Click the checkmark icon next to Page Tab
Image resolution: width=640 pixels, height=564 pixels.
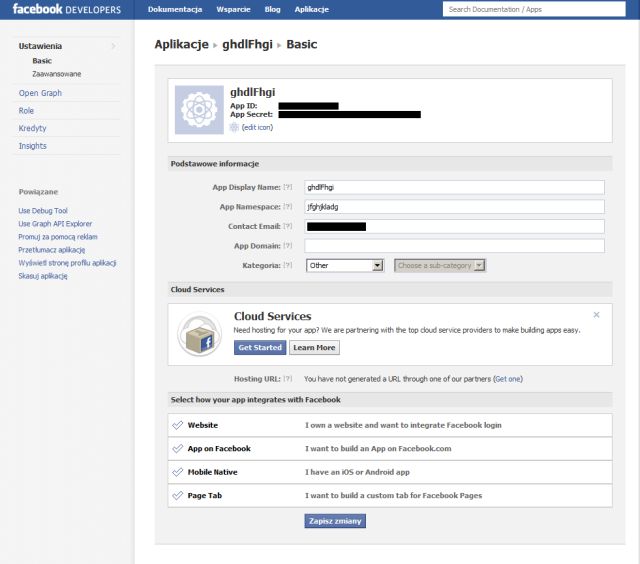[178, 495]
